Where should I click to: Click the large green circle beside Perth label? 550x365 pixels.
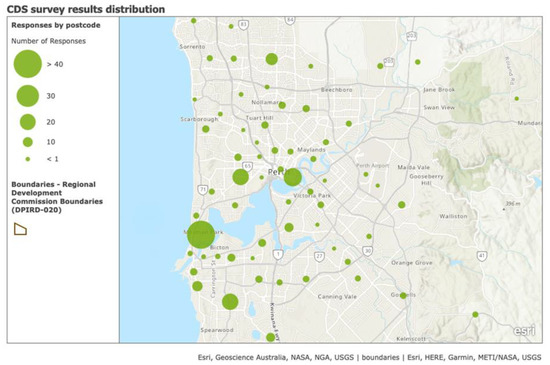point(293,177)
